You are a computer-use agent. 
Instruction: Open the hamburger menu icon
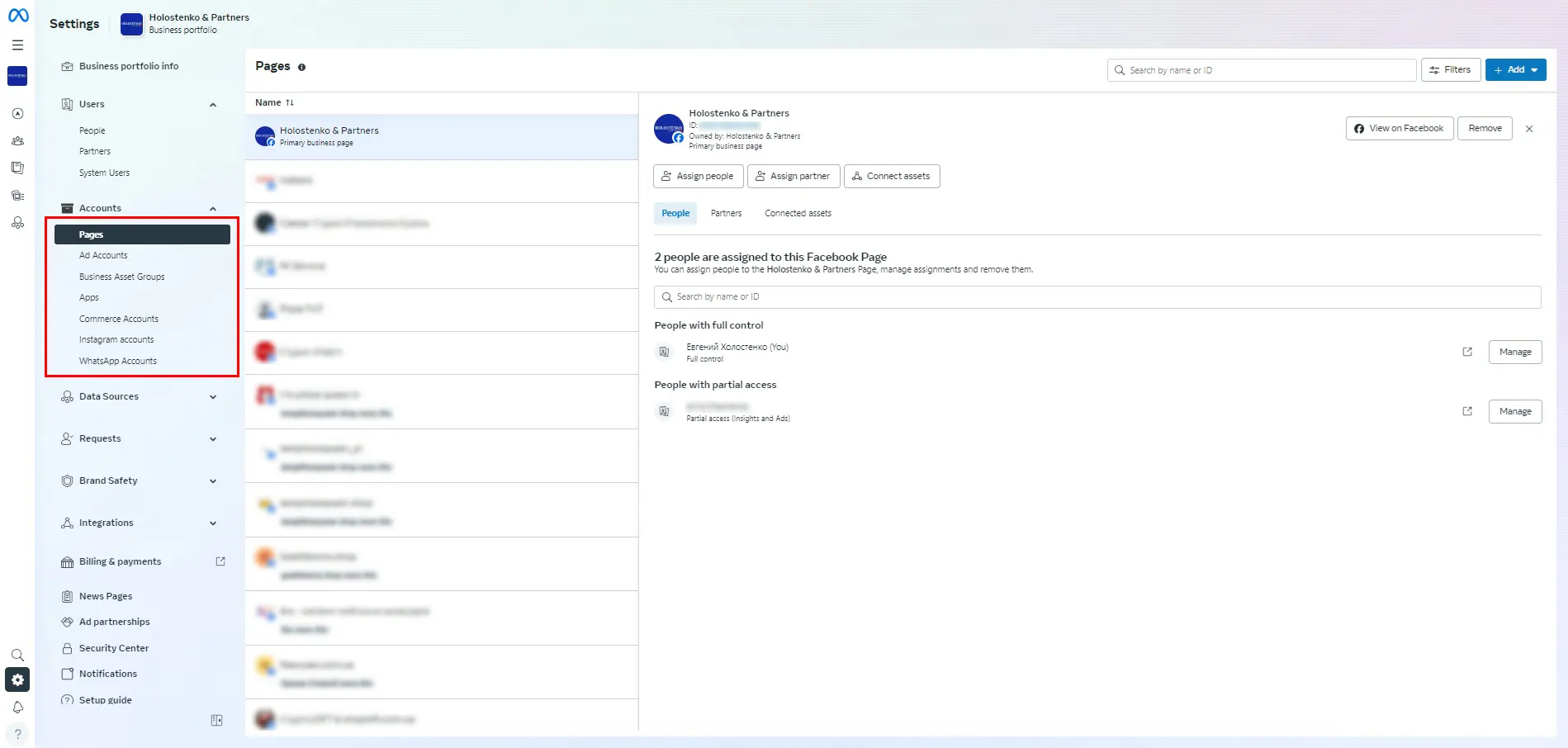pyautogui.click(x=17, y=45)
